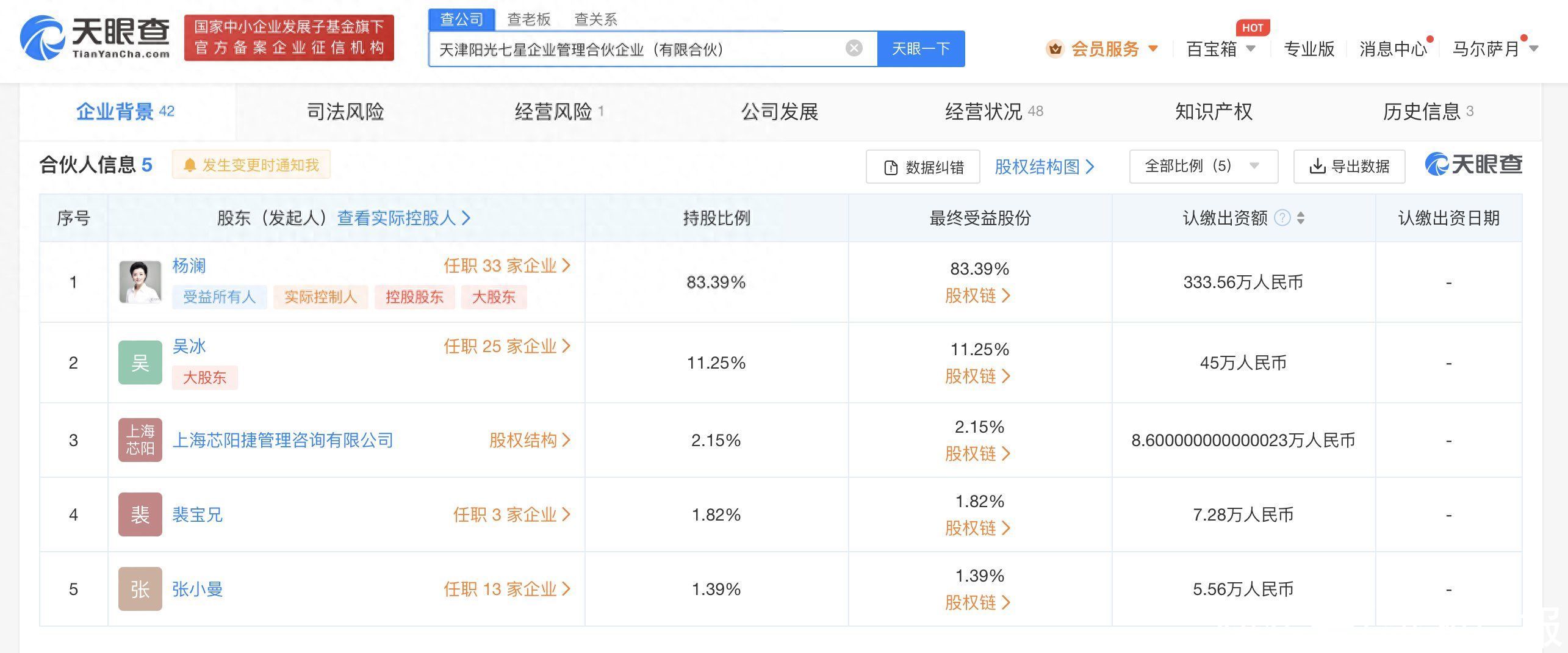The height and width of the screenshot is (653, 1568).
Task: Click the question mark beside 认缴出资额
Action: 1282,218
